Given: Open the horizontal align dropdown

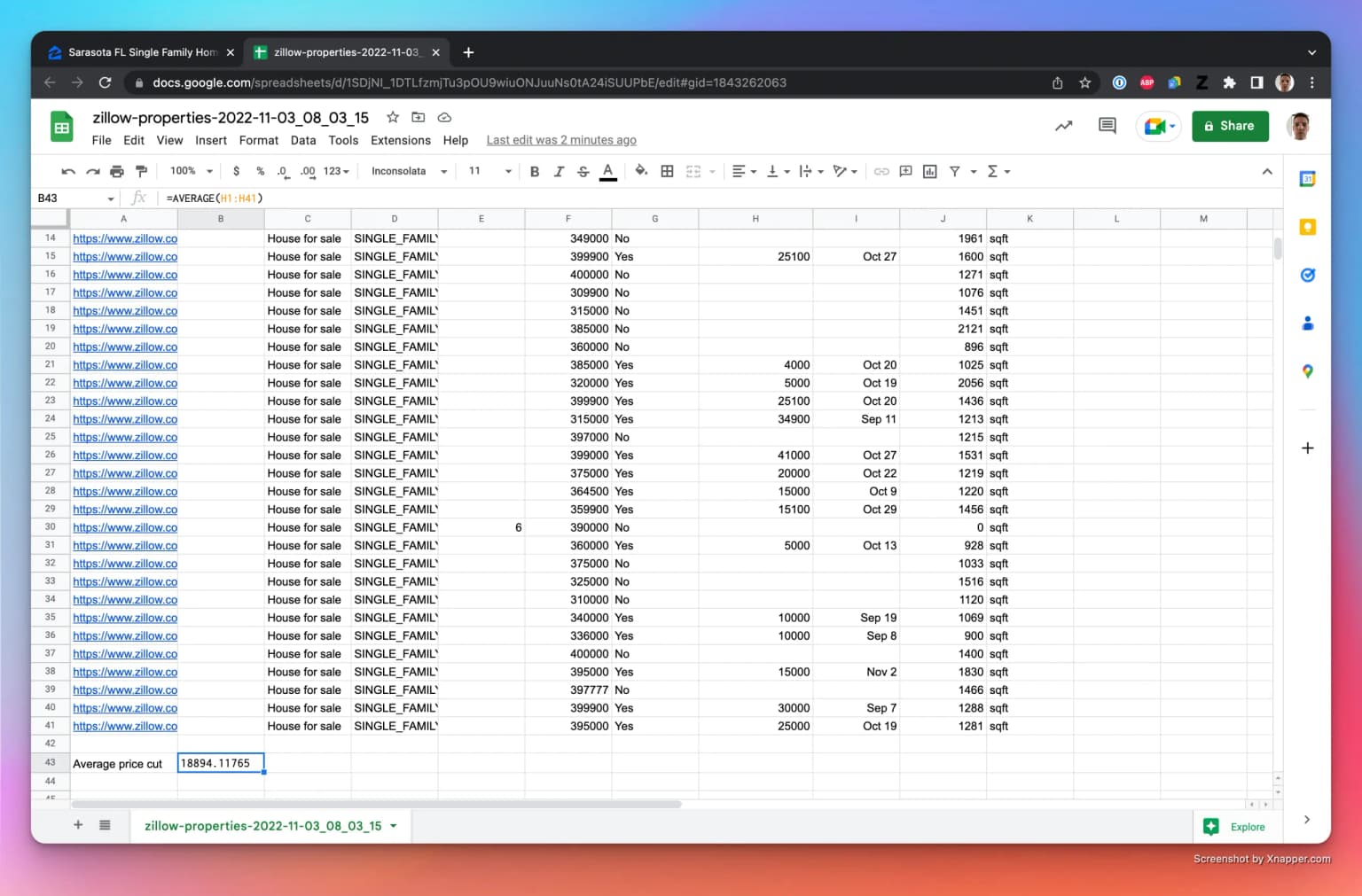Looking at the screenshot, I should (744, 172).
